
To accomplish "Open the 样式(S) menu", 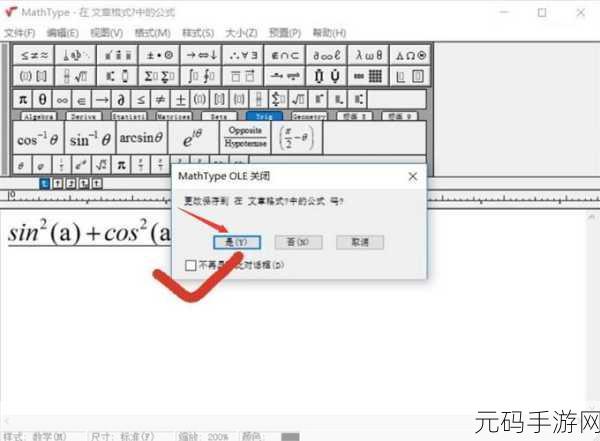I will (198, 33).
